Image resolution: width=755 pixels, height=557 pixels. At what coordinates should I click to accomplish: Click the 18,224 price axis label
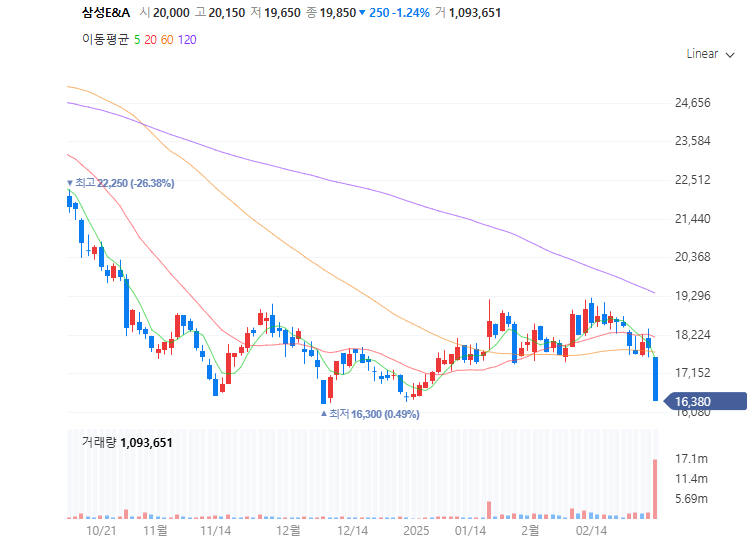tap(692, 335)
